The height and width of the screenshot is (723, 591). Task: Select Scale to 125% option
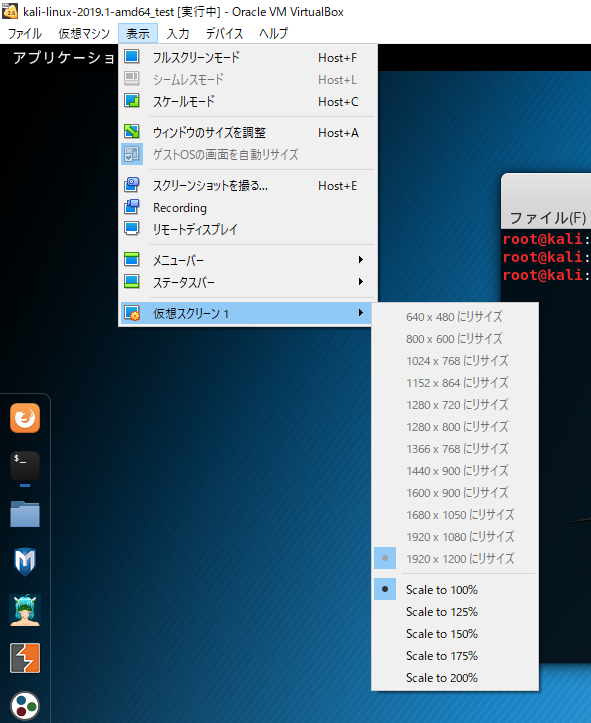[455, 611]
